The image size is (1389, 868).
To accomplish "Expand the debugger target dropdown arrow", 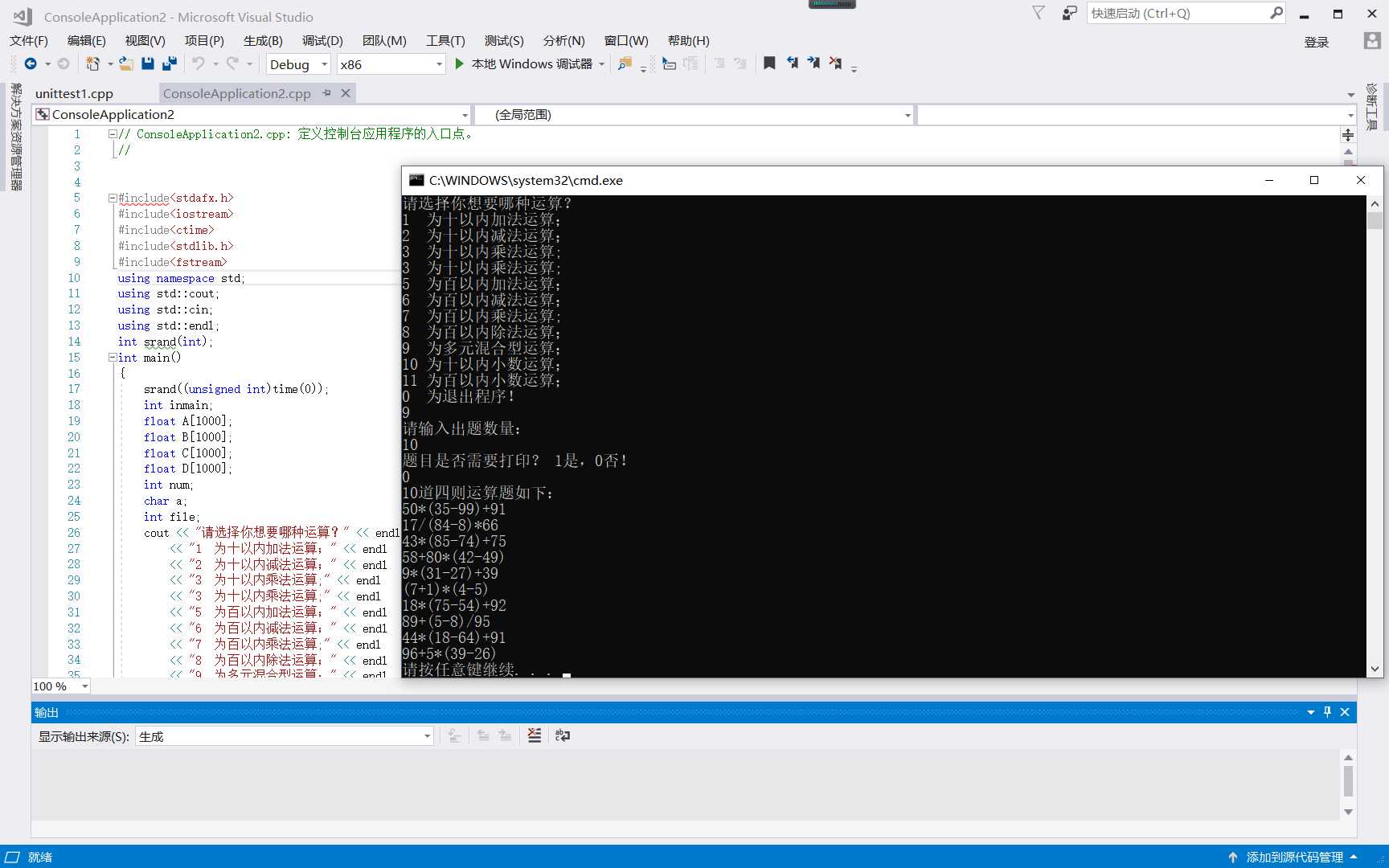I will (601, 64).
